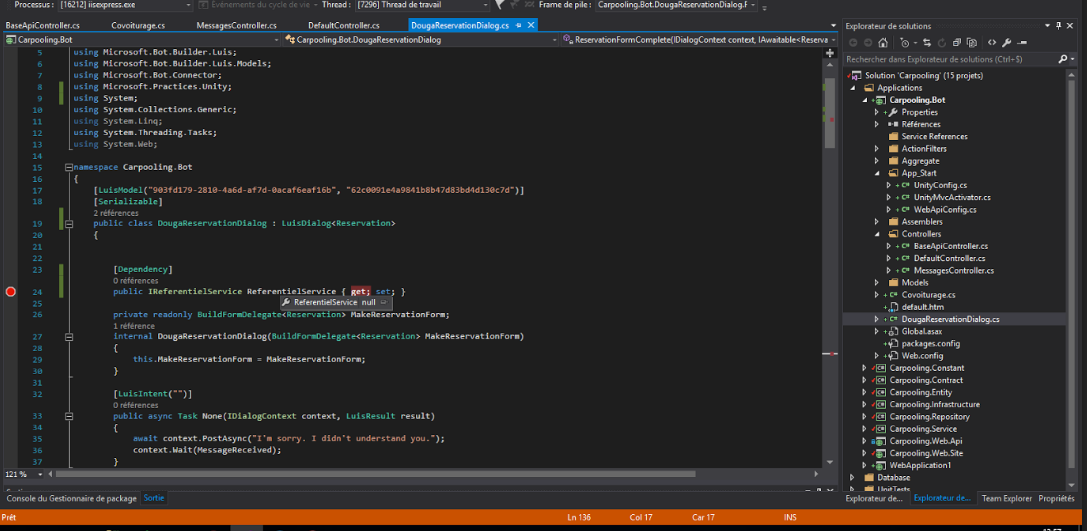Select UnityMvcActivator.cs in Solution Explorer
Screen dimensions: 1087x531
(952, 197)
